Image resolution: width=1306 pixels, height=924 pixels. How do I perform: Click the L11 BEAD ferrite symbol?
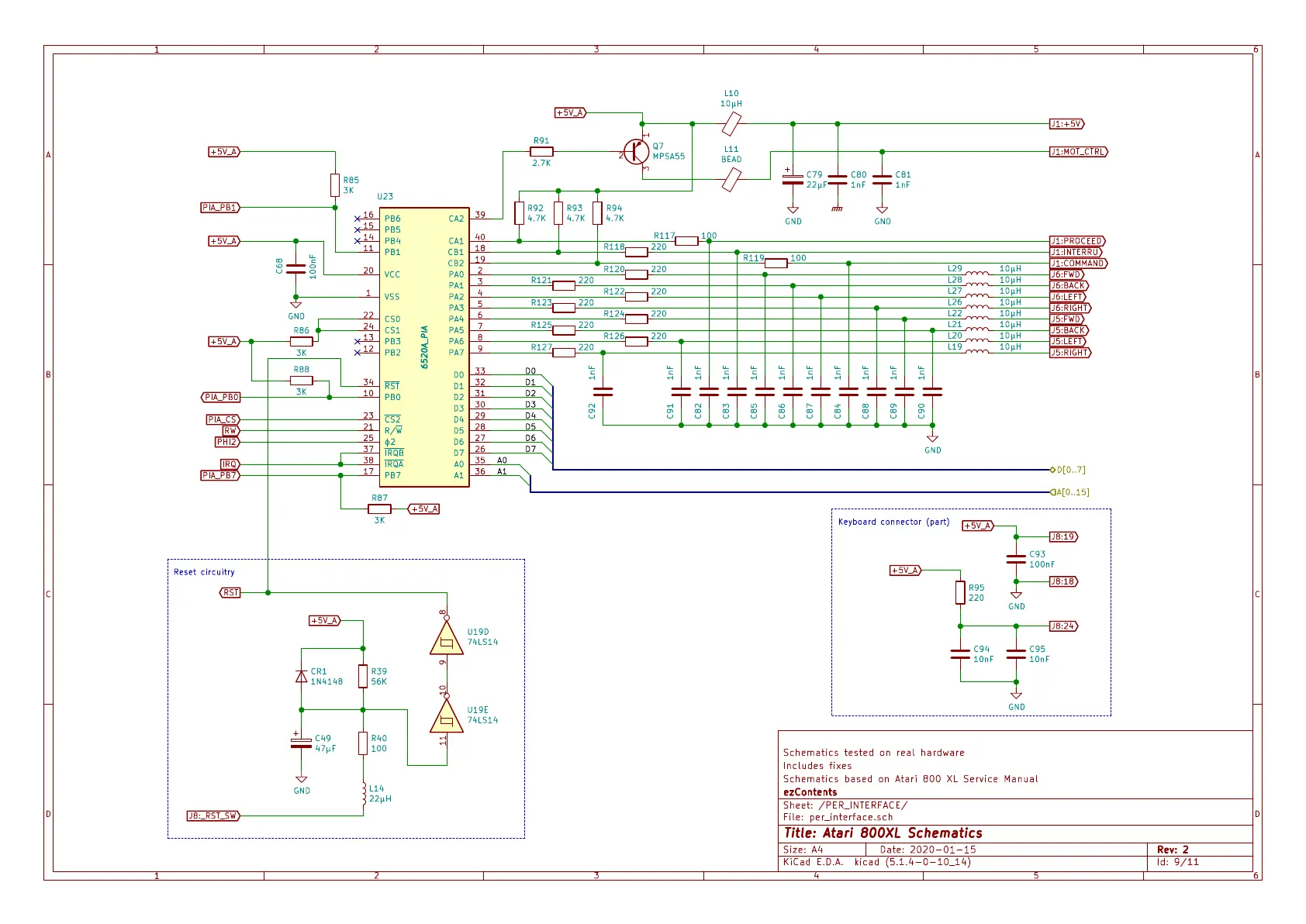click(x=731, y=180)
